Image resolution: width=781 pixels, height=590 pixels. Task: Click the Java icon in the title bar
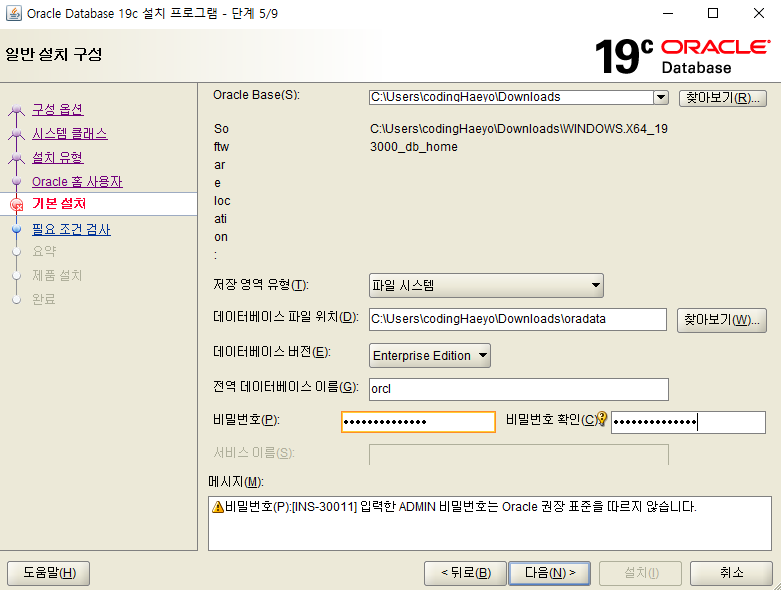tap(13, 13)
